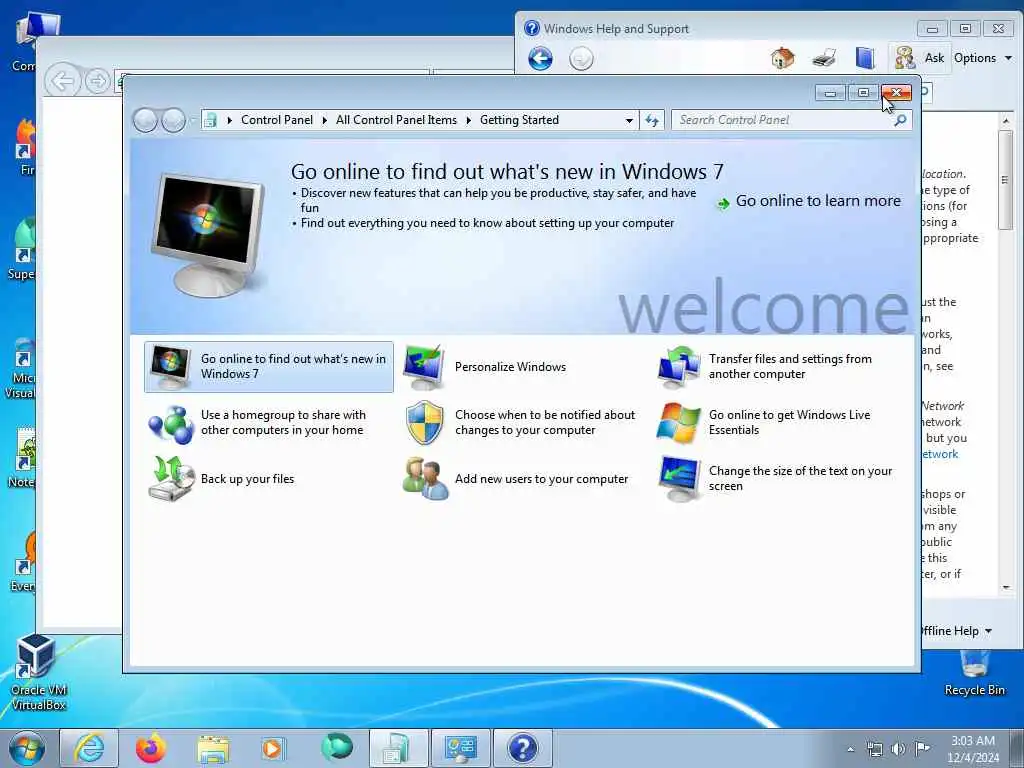Open Browse Help book icon
The image size is (1024, 768).
point(865,58)
